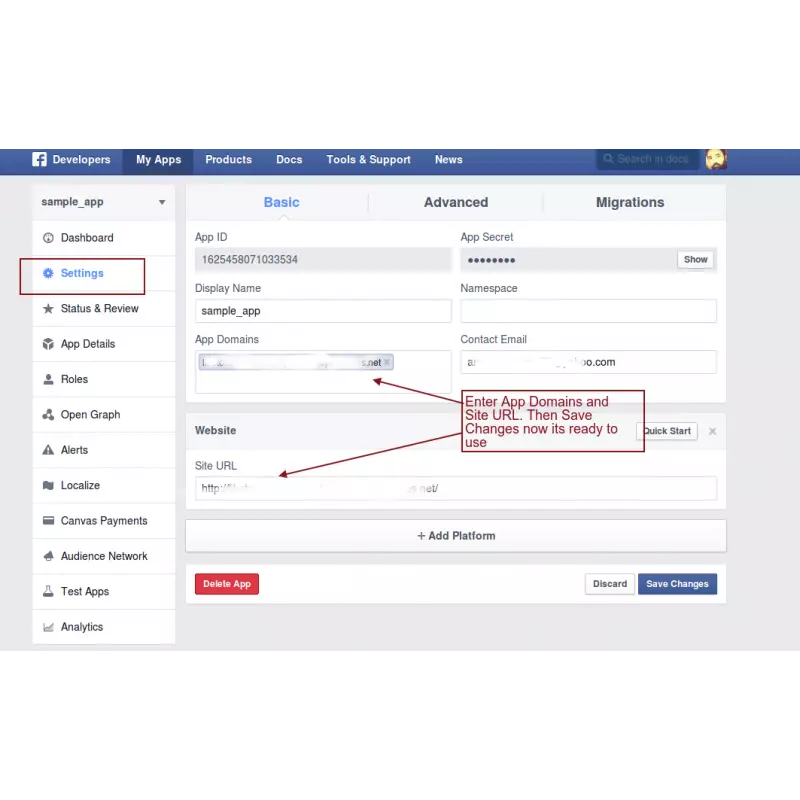Remove the Website platform with X
This screenshot has width=800, height=800.
pyautogui.click(x=713, y=432)
